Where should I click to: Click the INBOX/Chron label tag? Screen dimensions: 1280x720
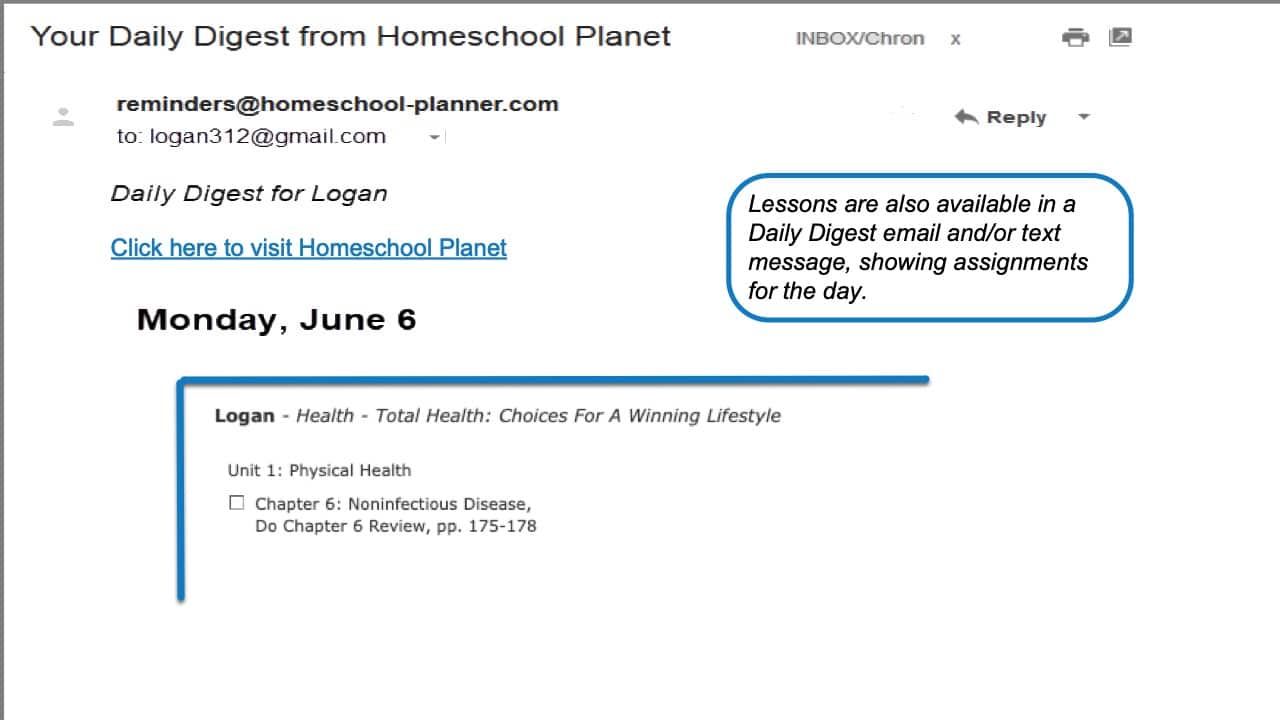click(x=860, y=39)
